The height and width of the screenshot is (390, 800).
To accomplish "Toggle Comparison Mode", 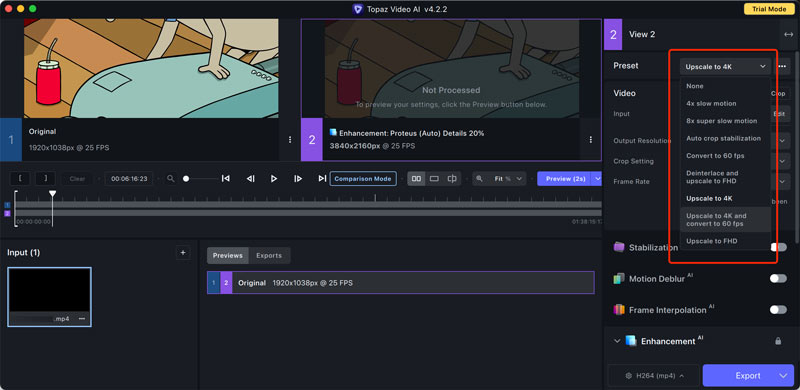I will (x=363, y=179).
